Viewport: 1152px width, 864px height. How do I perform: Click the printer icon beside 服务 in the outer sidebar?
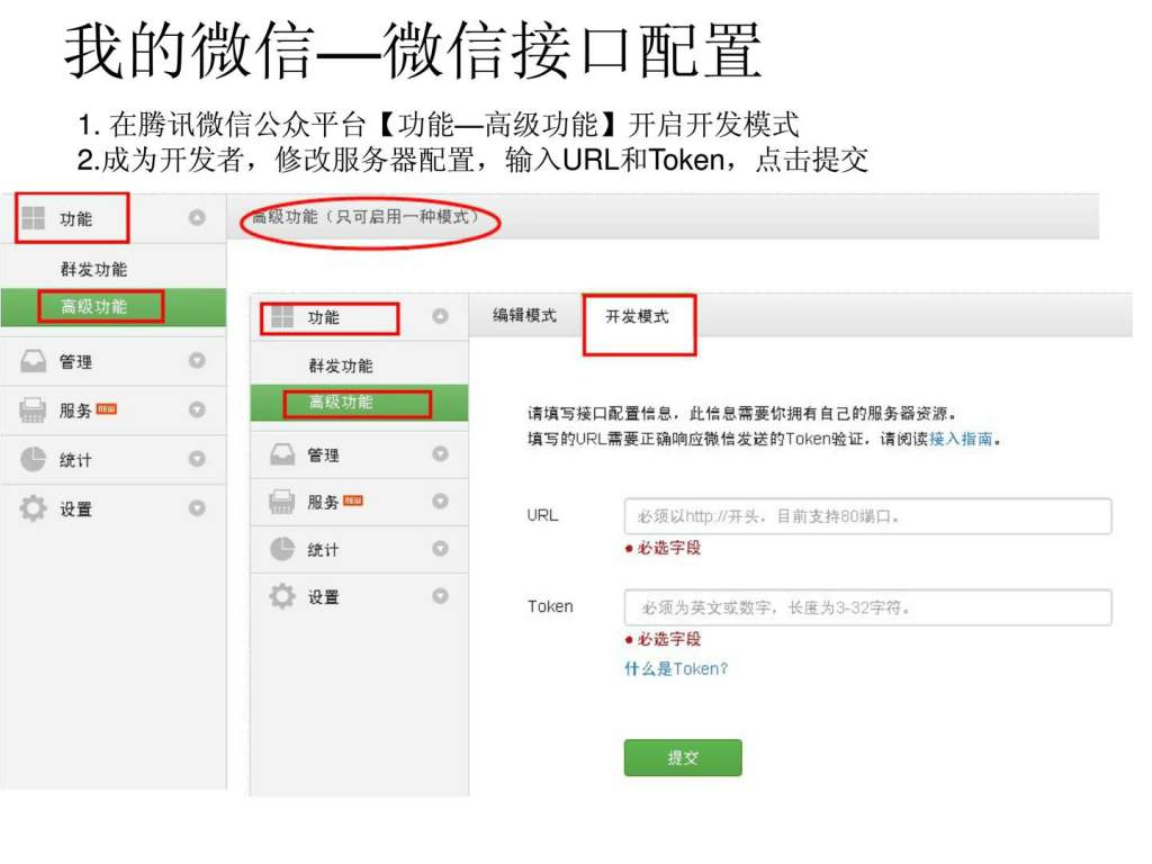(32, 410)
